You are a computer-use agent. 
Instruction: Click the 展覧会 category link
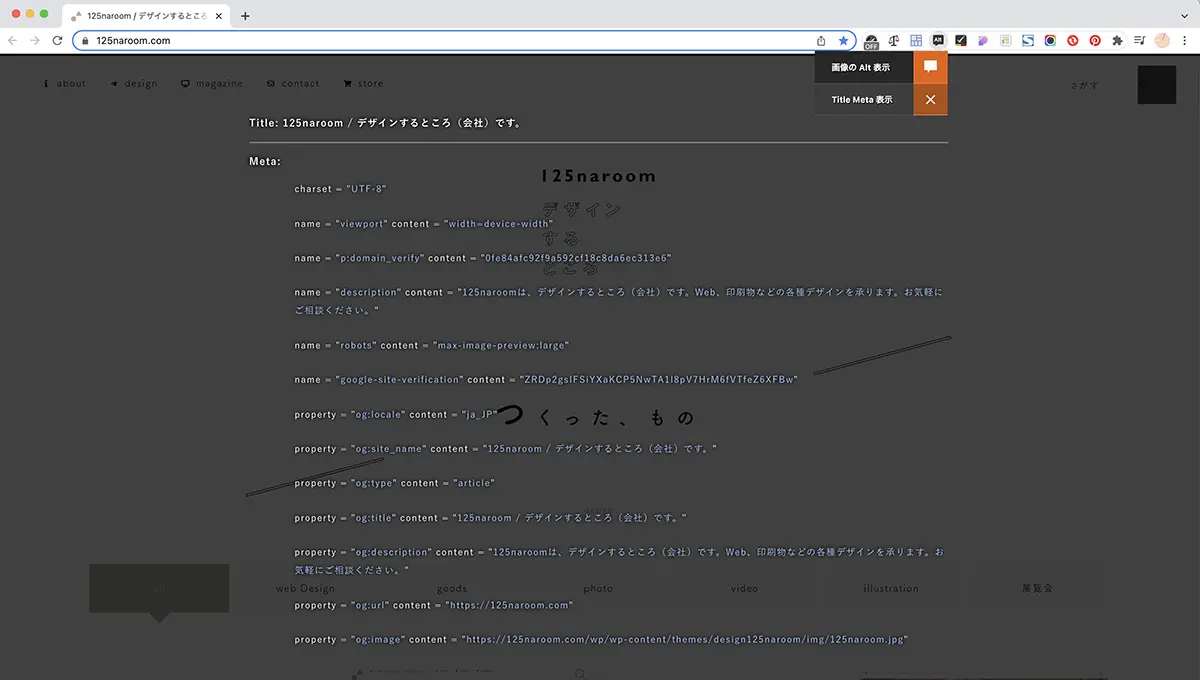(x=1037, y=588)
